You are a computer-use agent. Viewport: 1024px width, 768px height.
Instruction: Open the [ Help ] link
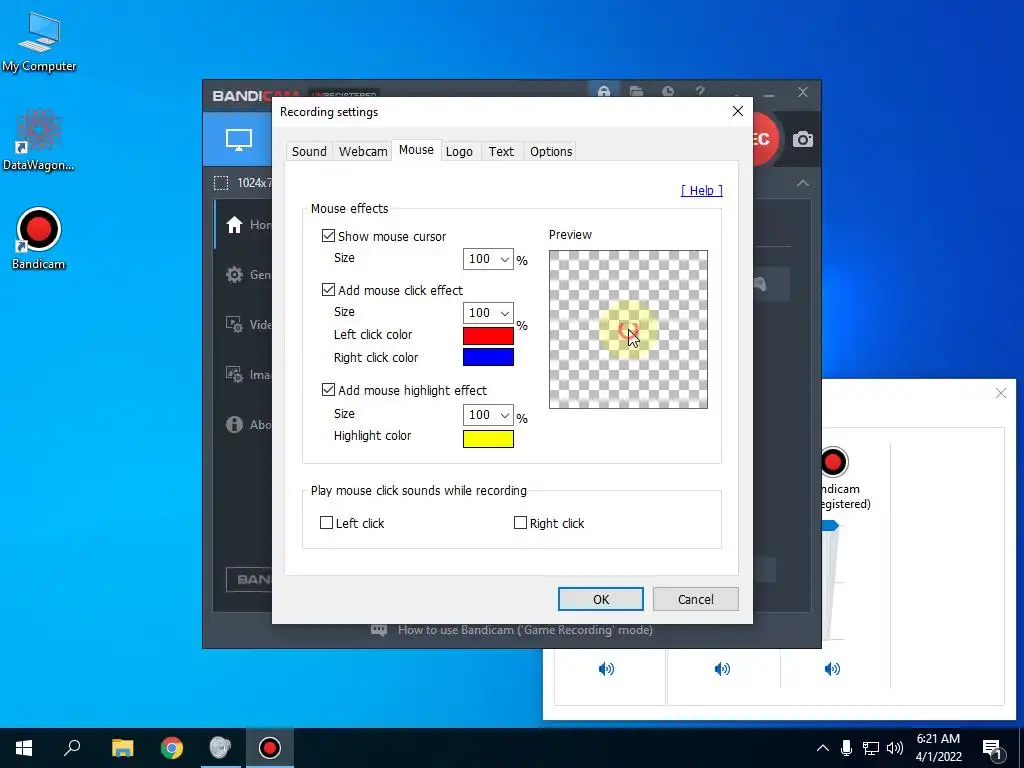click(701, 190)
